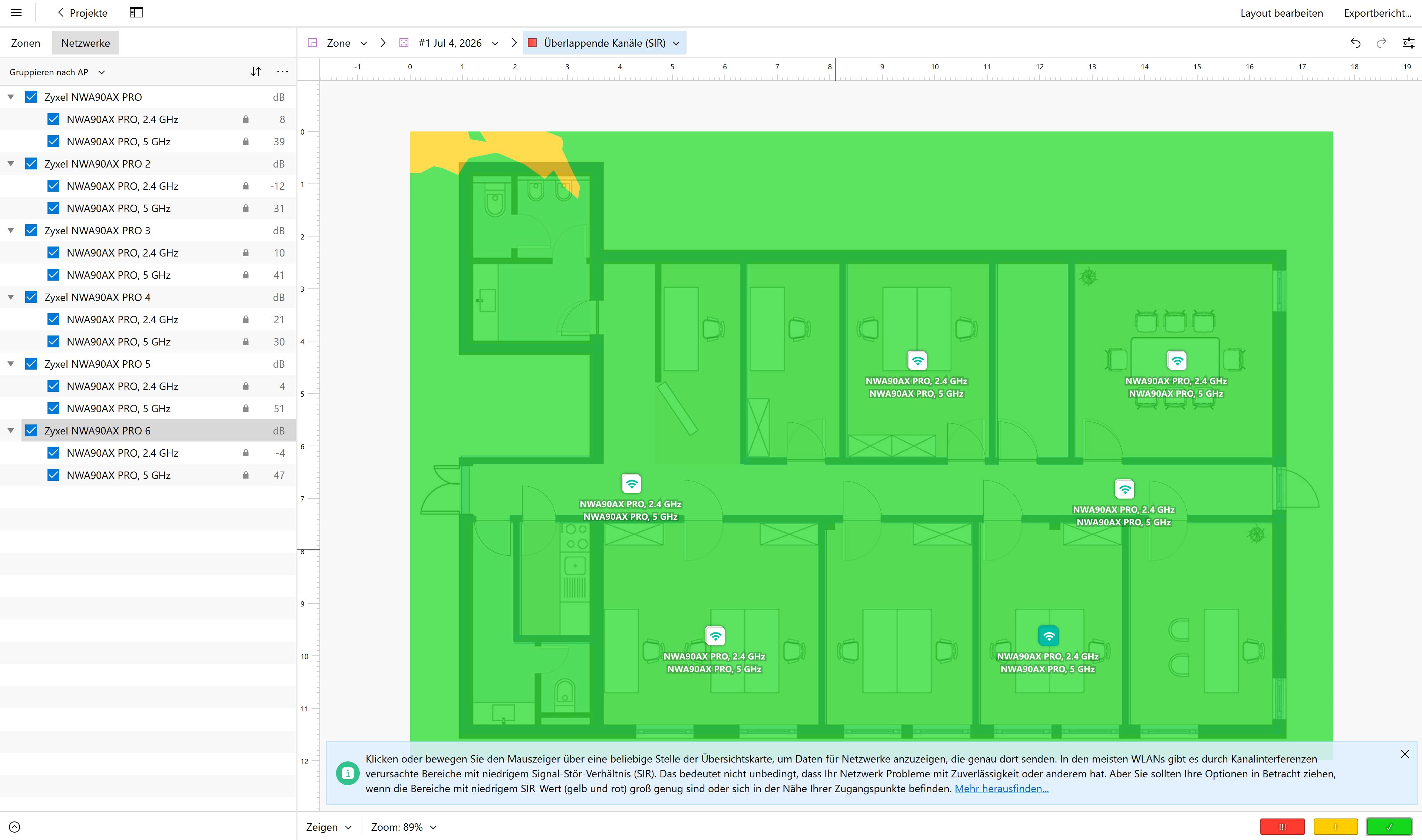Image resolution: width=1422 pixels, height=840 pixels.
Task: Click the snapshot icon before #1 Jul 4
Action: [404, 43]
